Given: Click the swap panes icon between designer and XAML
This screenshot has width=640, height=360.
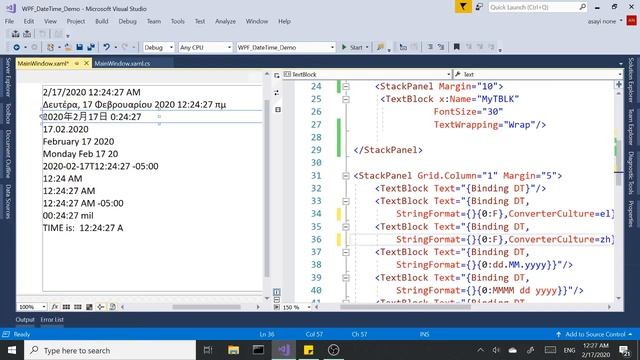Looking at the screenshot, I should coord(277,93).
